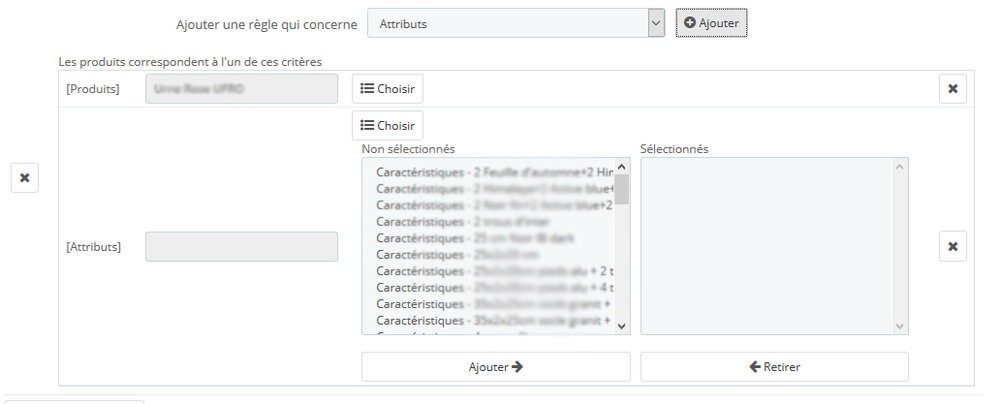1000x404 pixels.
Task: Remove the Attributs criterion row
Action: (952, 246)
